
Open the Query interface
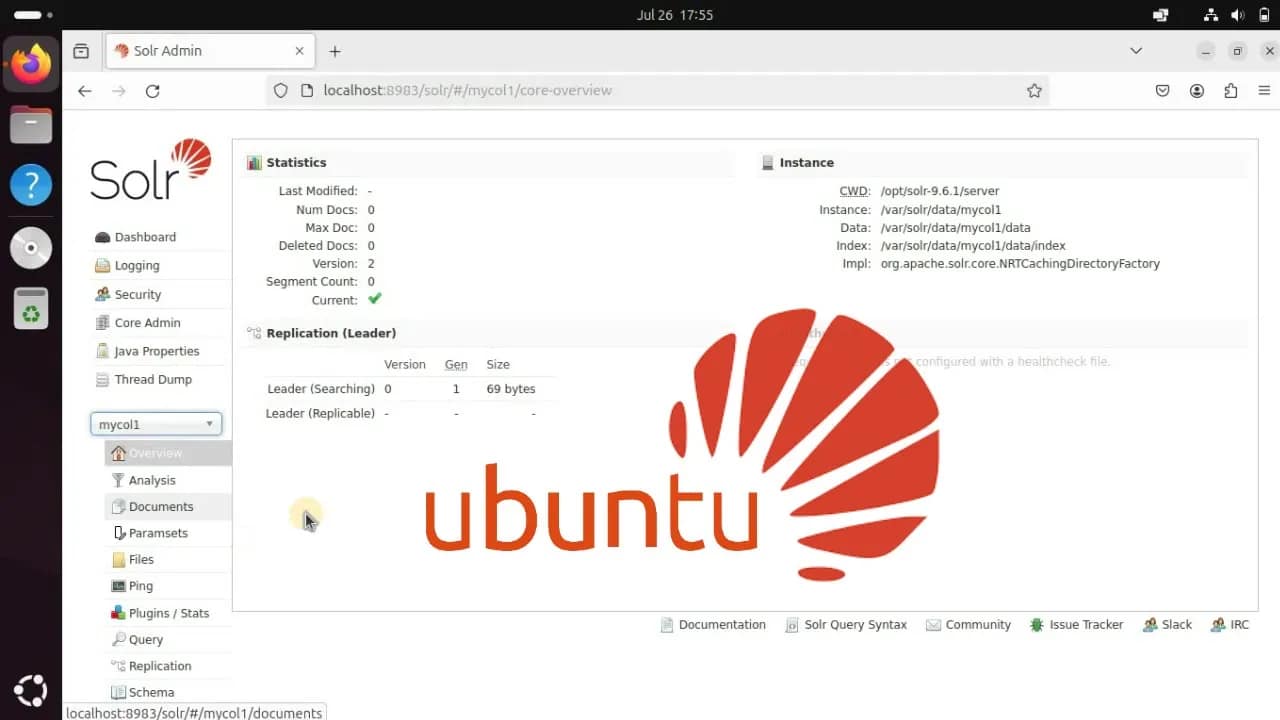pos(147,639)
